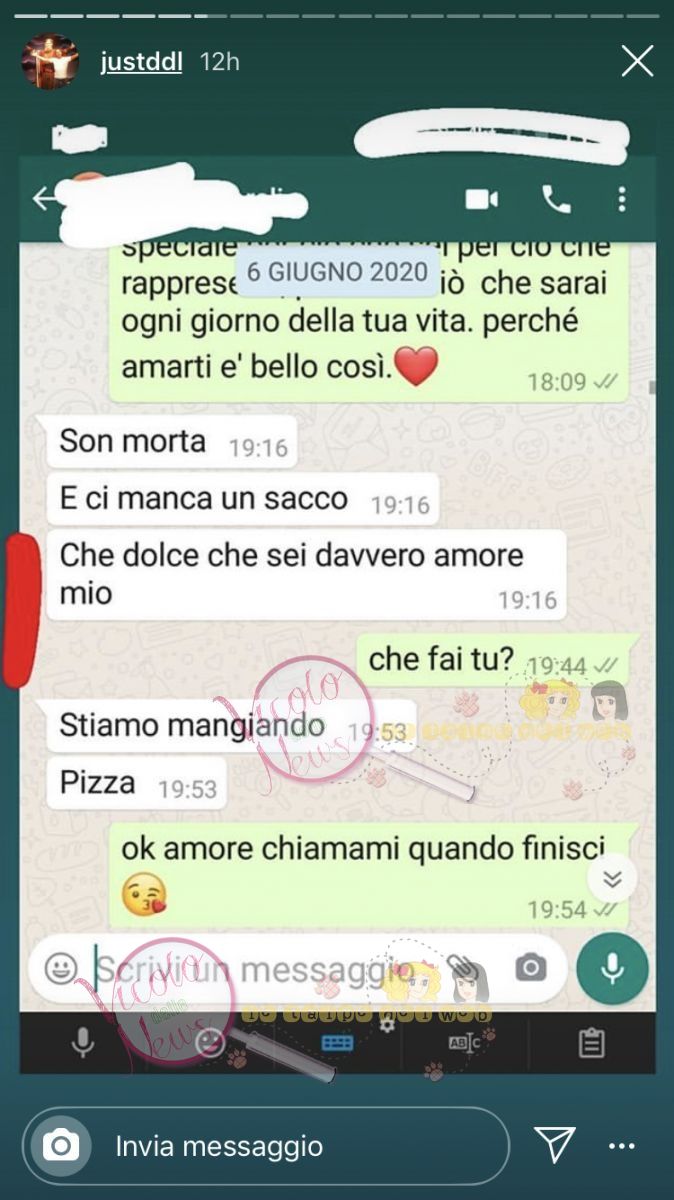Tap the keyboard clipboard icon
674x1200 pixels.
point(591,1043)
